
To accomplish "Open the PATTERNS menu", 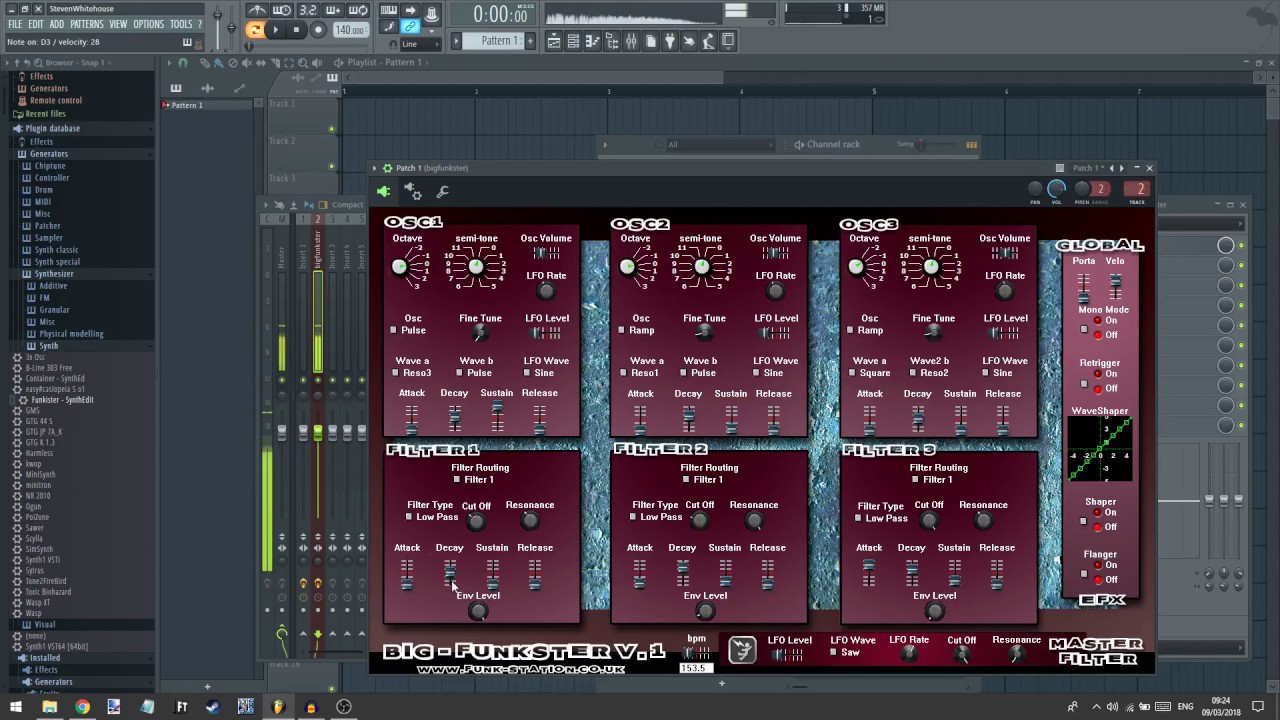I will pyautogui.click(x=87, y=24).
